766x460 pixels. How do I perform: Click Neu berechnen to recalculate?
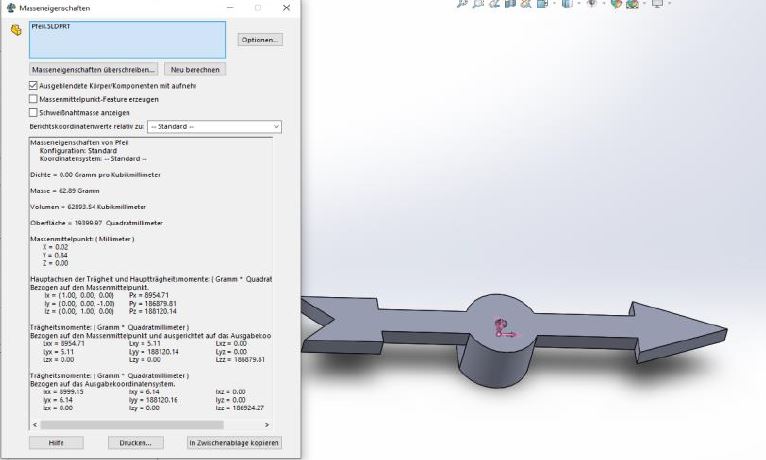click(x=194, y=69)
